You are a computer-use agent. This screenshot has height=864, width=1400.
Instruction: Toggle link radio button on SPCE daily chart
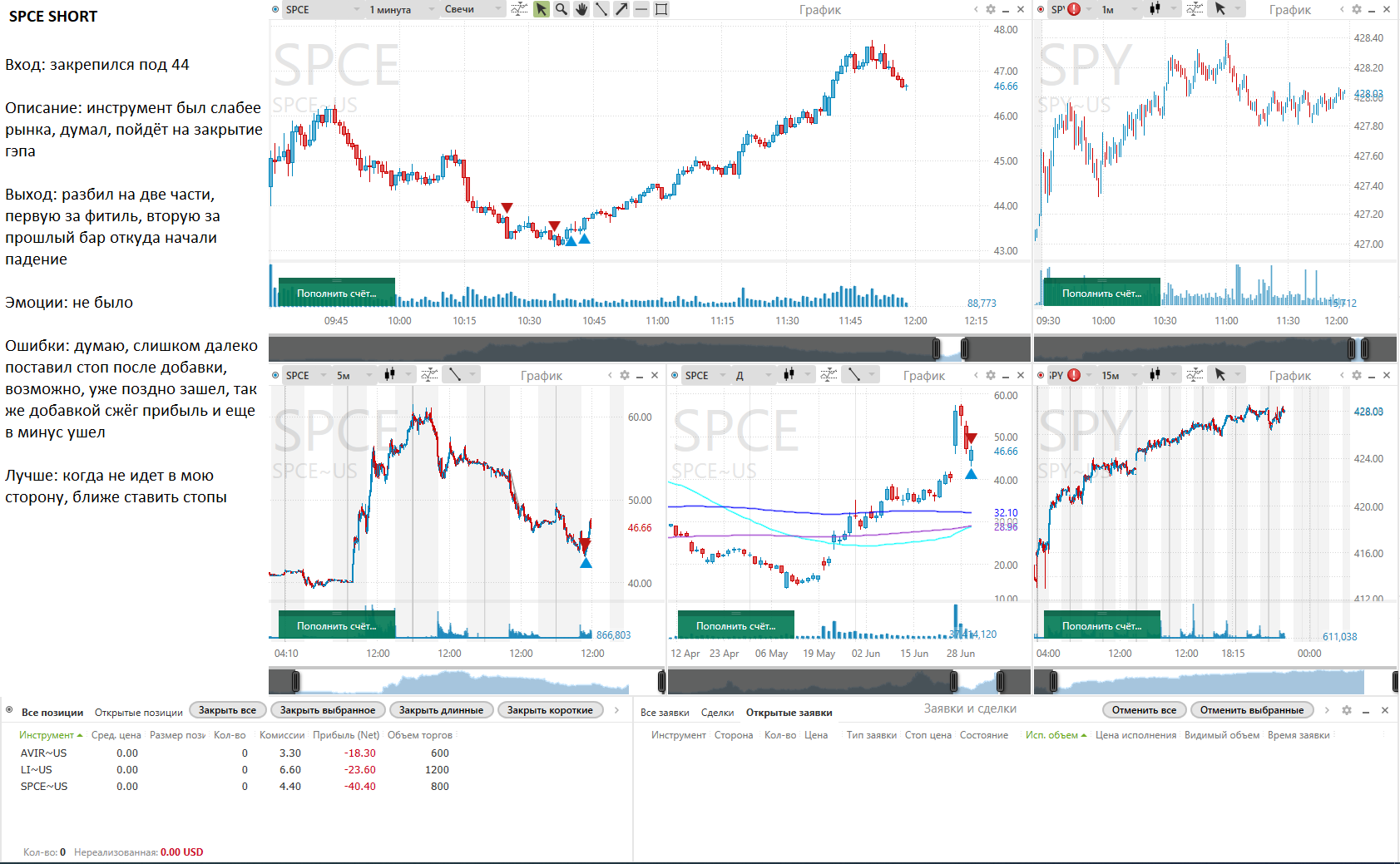pyautogui.click(x=675, y=375)
